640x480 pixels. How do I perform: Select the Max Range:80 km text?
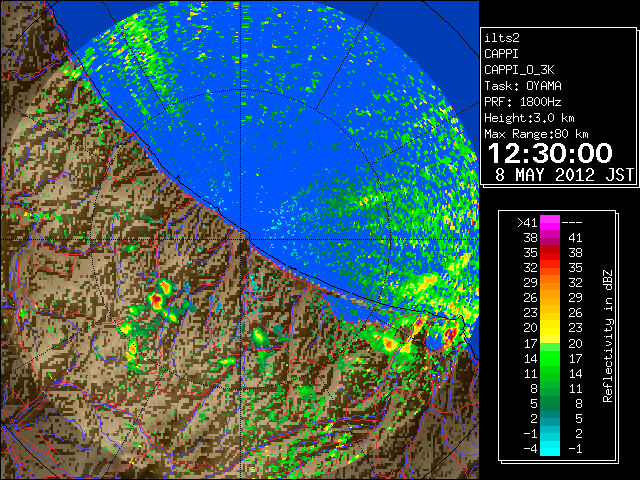[536, 134]
